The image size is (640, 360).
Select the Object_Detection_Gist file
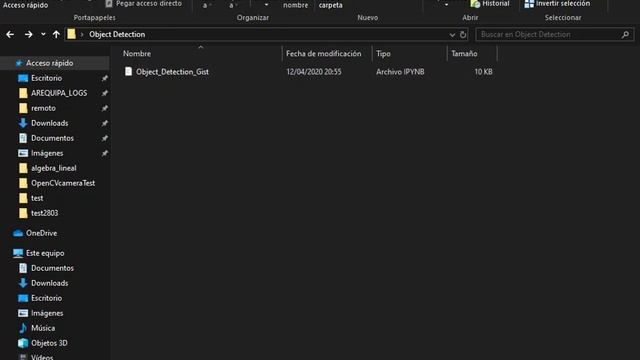(x=172, y=72)
